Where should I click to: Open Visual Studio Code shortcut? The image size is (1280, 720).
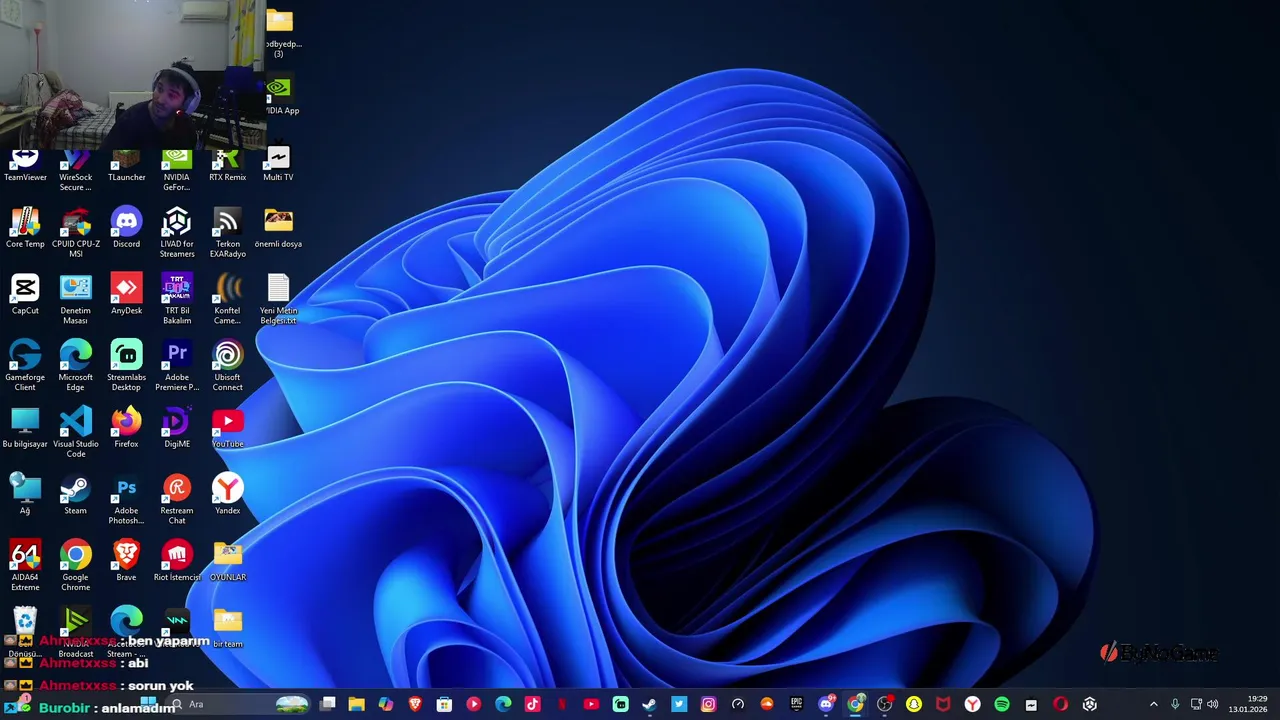[76, 433]
